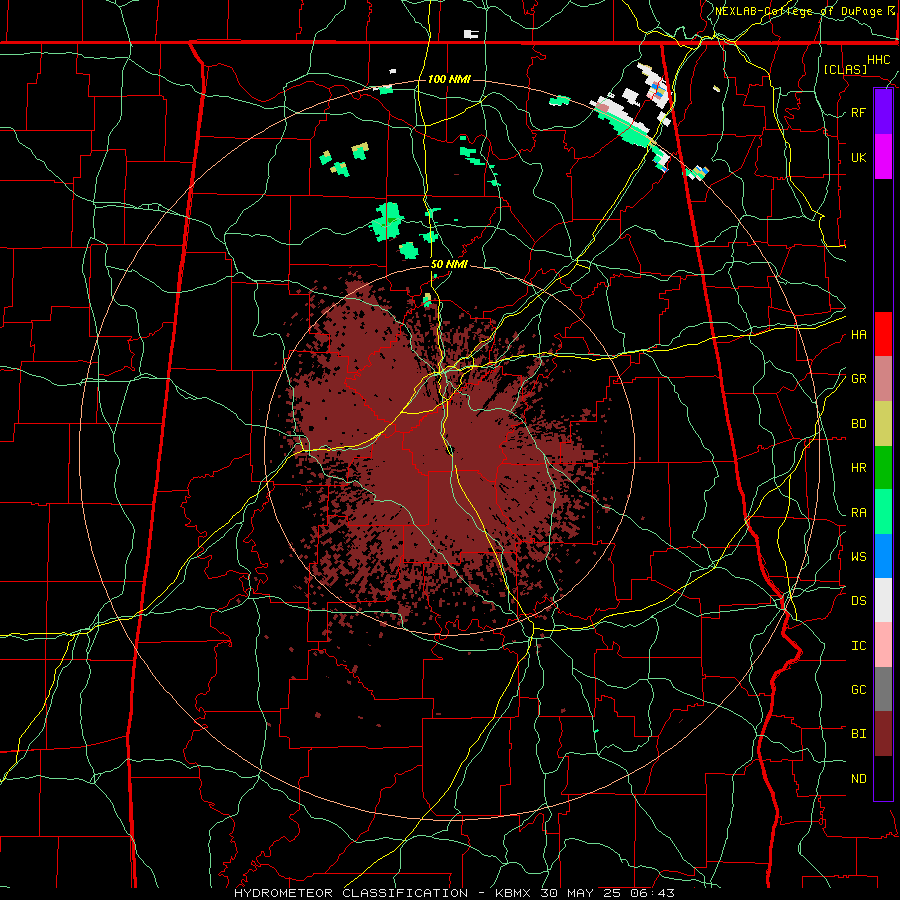
Task: Click the IC legend label
Action: point(858,646)
